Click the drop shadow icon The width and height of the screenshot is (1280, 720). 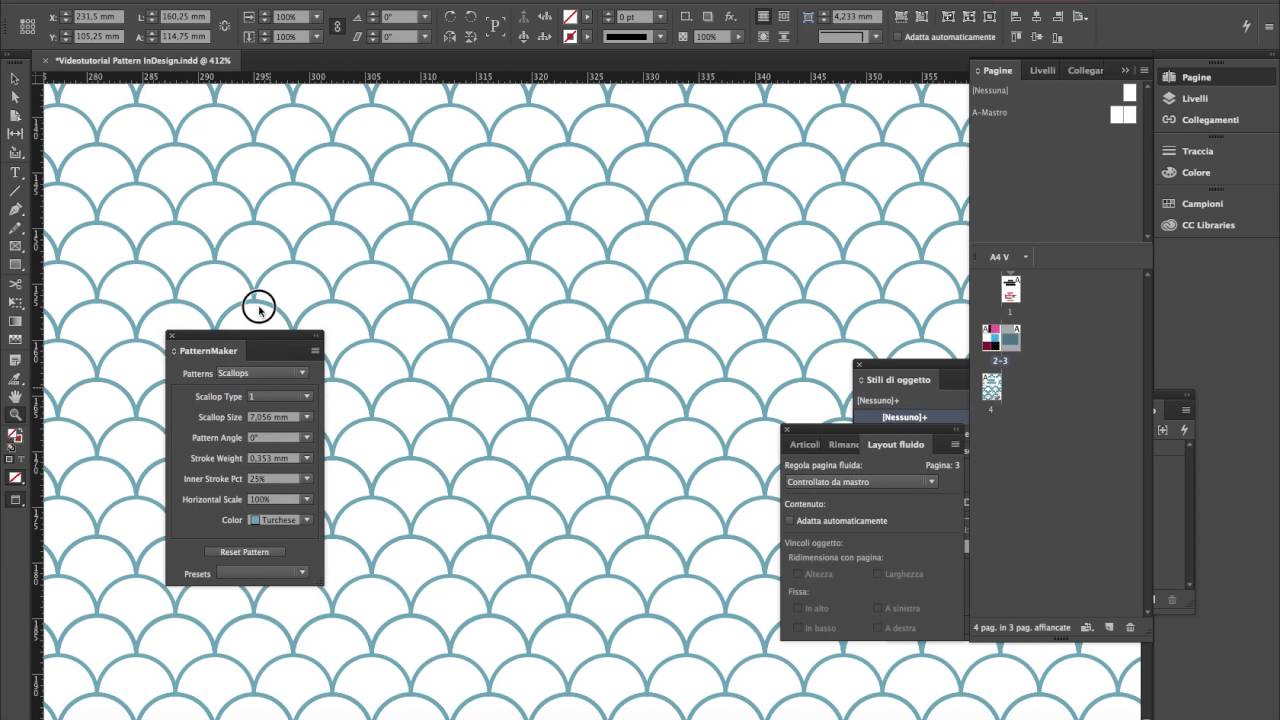708,17
